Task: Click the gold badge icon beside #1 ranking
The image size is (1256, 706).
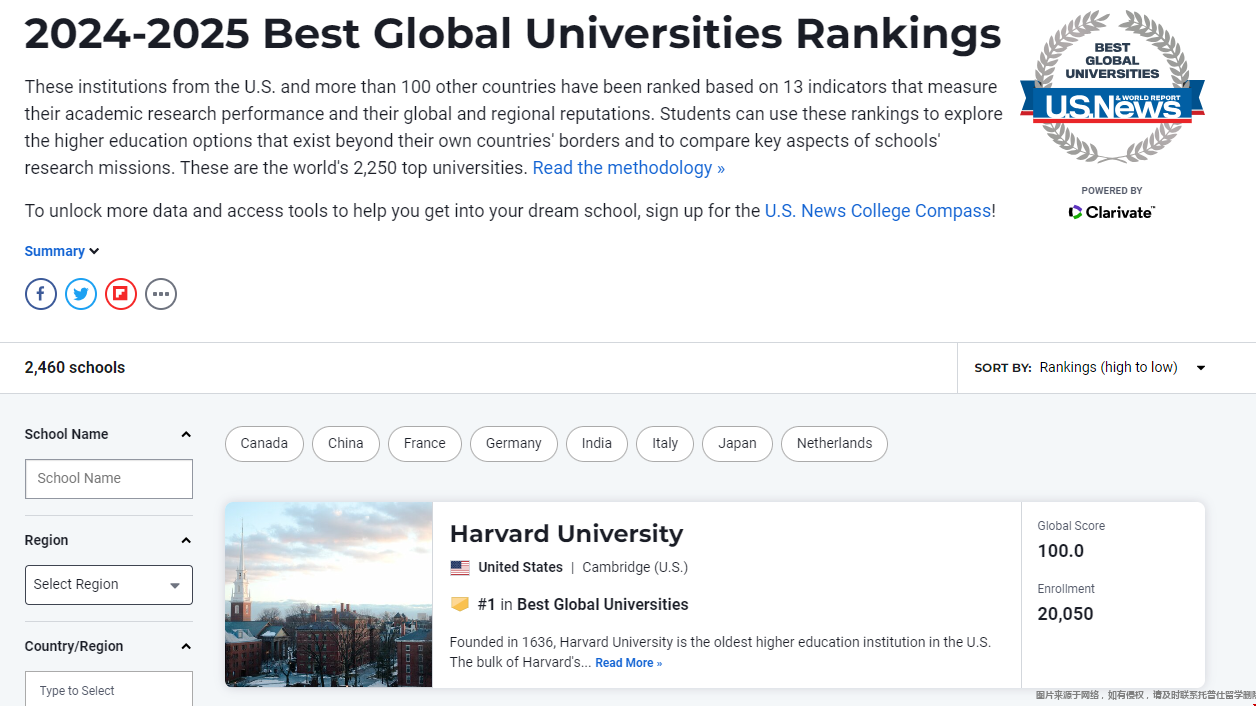Action: 460,604
